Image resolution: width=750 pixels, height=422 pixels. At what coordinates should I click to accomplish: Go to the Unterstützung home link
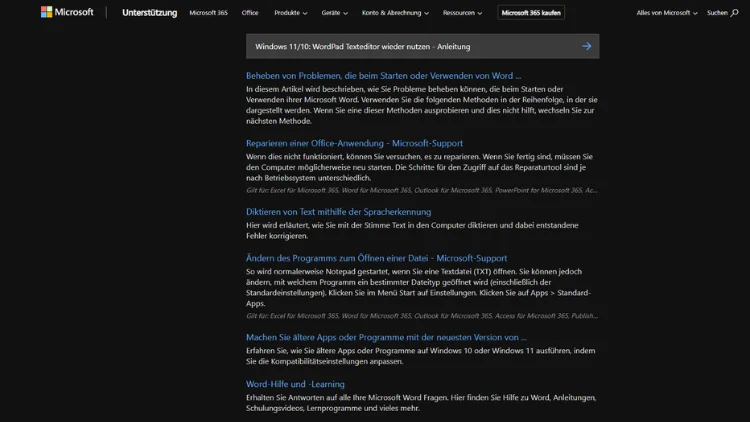tap(149, 13)
